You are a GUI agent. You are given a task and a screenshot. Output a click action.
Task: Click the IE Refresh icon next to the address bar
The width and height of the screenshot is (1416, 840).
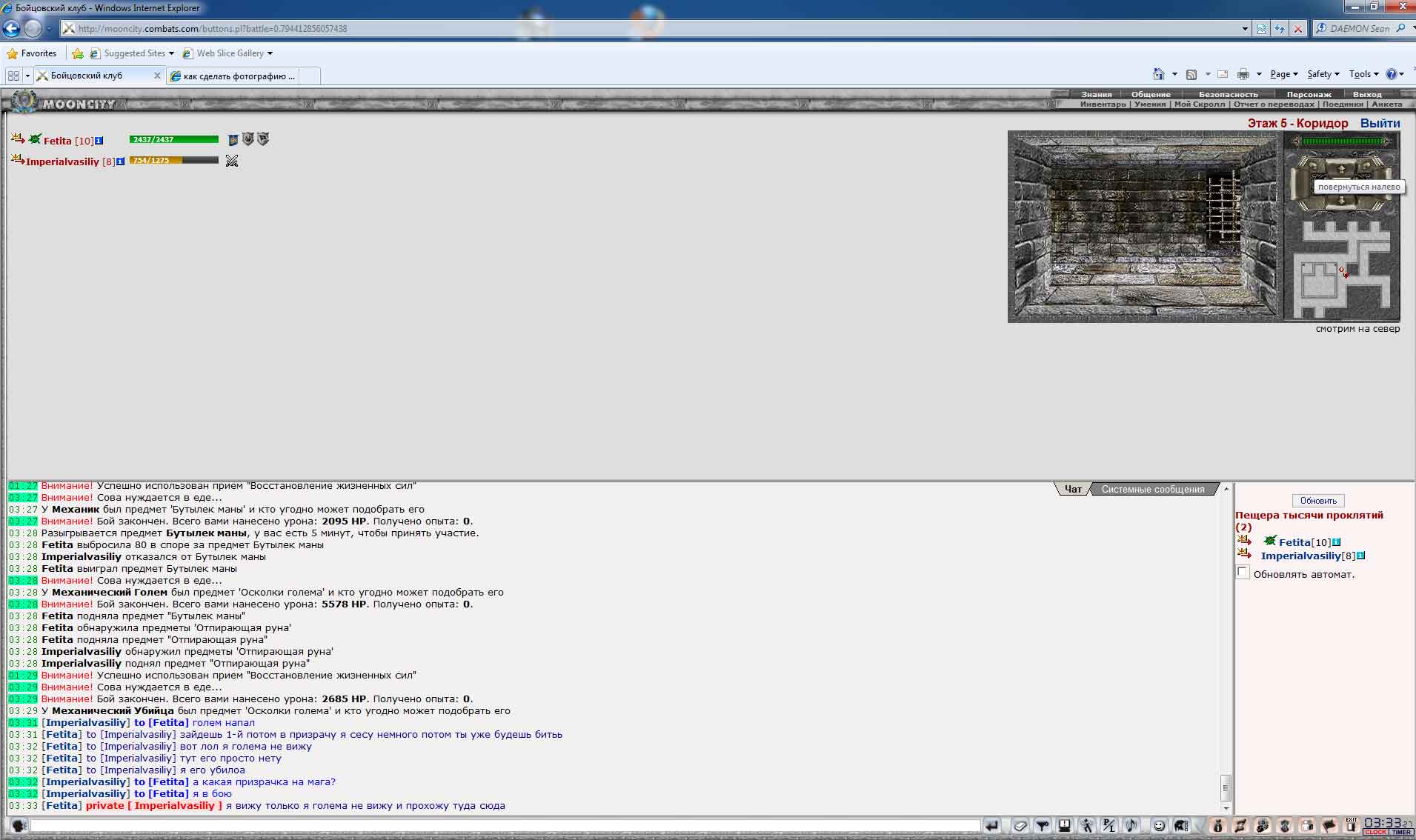pos(1280,29)
